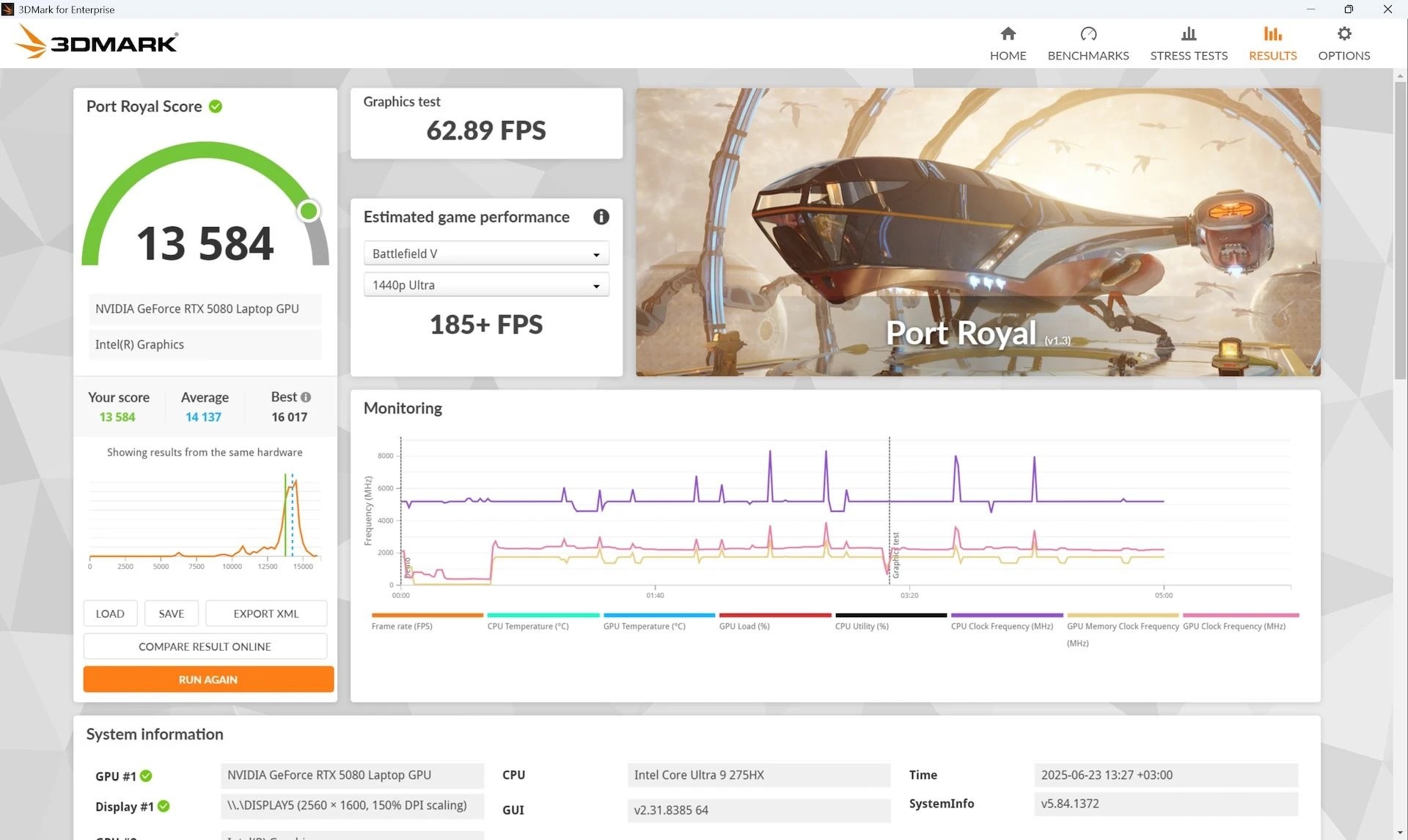Open the 1440p Ultra quality dropdown

point(486,284)
